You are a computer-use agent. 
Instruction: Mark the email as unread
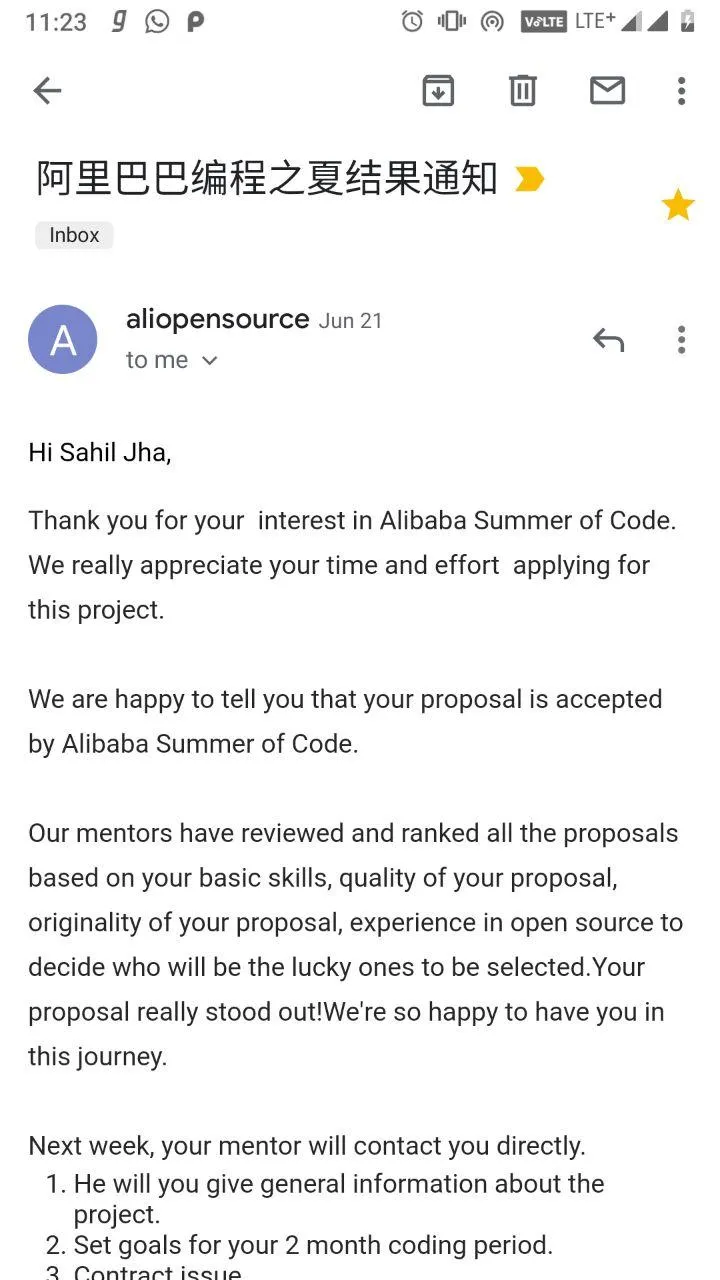coord(607,91)
